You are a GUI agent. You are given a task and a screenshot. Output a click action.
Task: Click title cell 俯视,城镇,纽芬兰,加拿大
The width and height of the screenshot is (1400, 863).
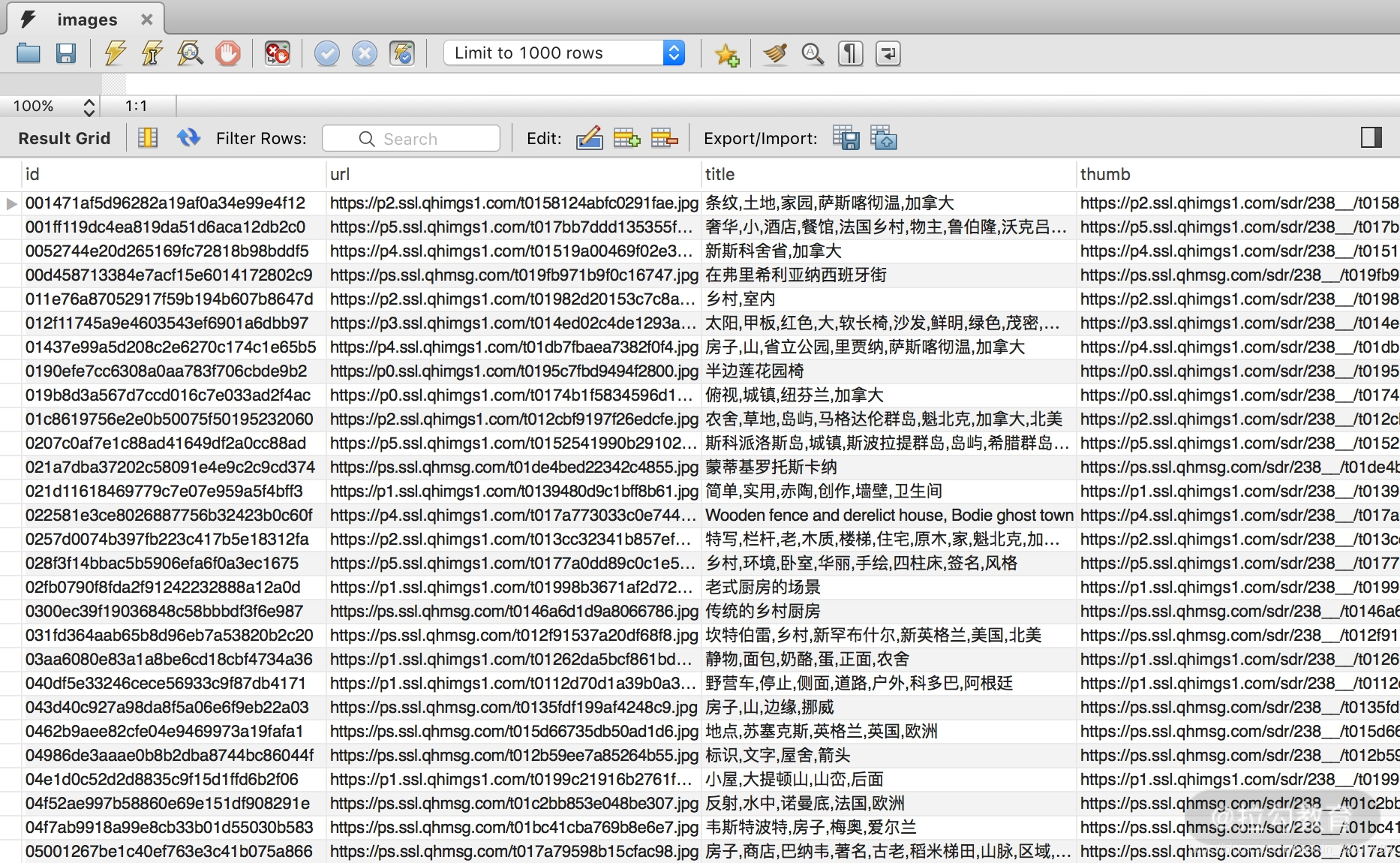[889, 395]
